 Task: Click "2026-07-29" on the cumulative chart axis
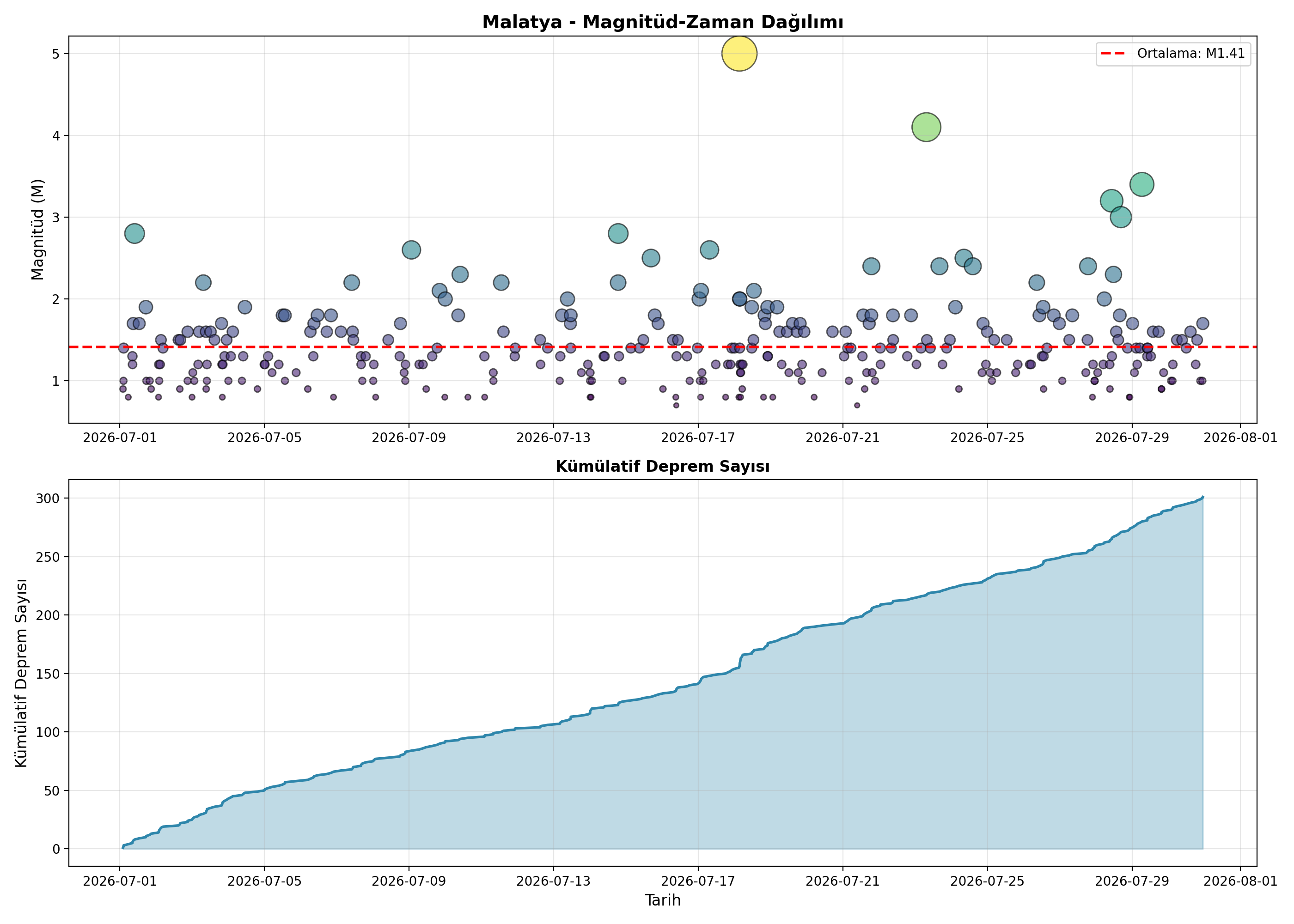(1132, 881)
